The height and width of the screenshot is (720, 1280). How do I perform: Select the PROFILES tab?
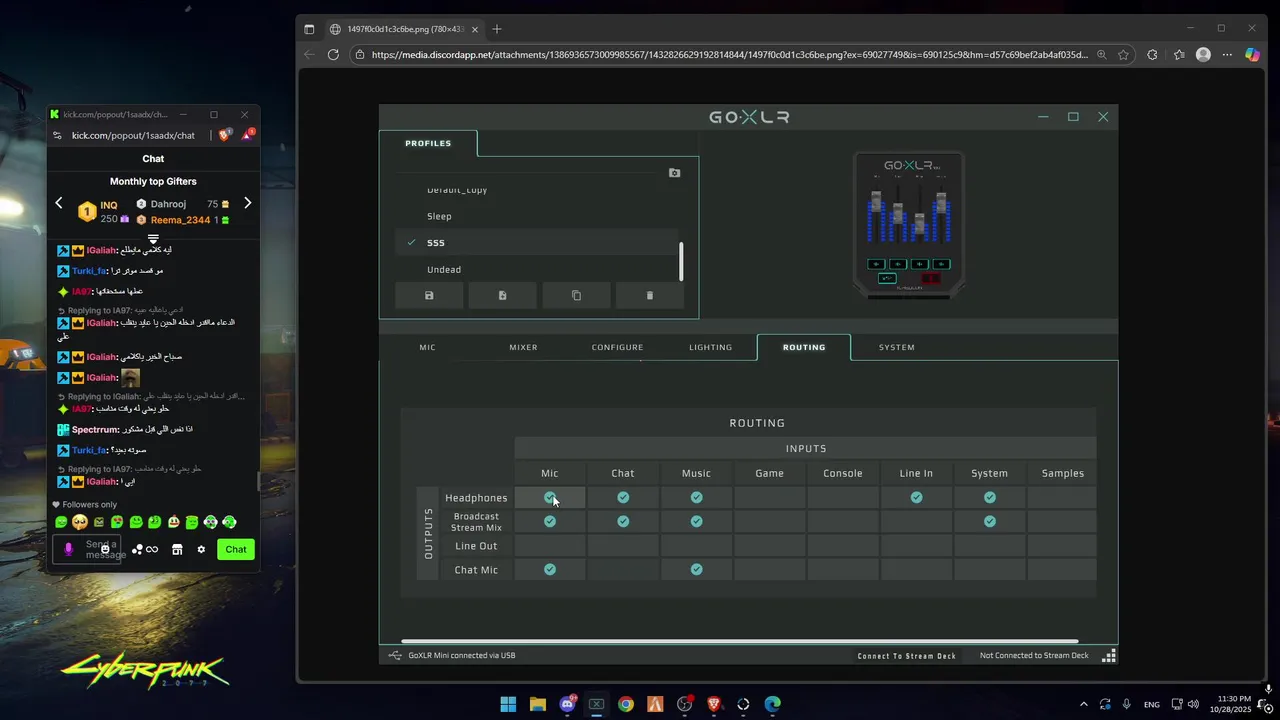coord(428,143)
